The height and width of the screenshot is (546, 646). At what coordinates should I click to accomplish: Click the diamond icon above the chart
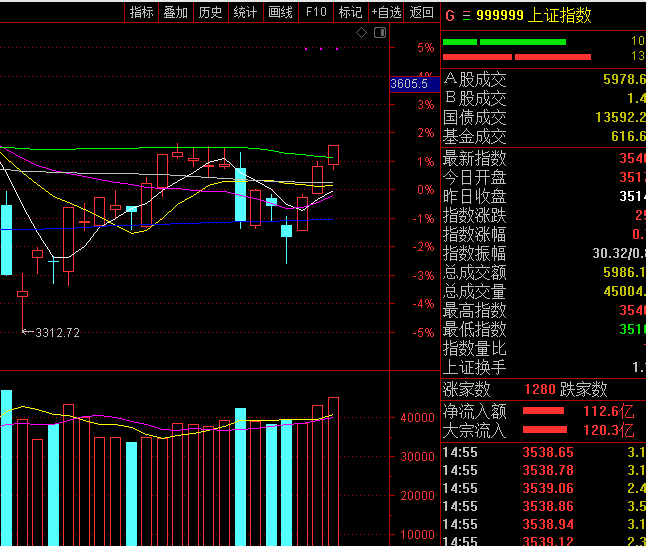pyautogui.click(x=362, y=33)
